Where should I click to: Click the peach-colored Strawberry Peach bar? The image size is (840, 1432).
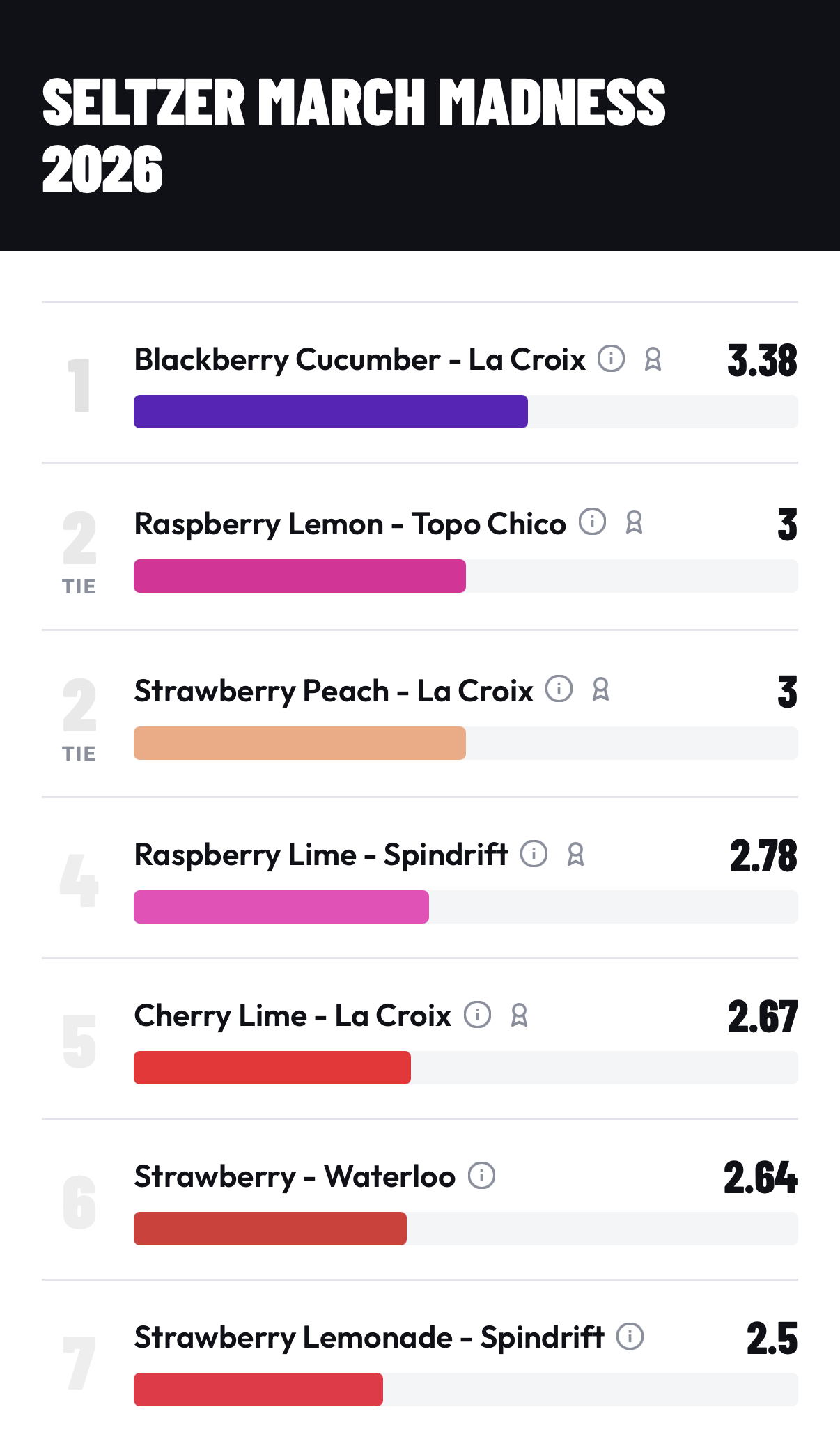(300, 743)
